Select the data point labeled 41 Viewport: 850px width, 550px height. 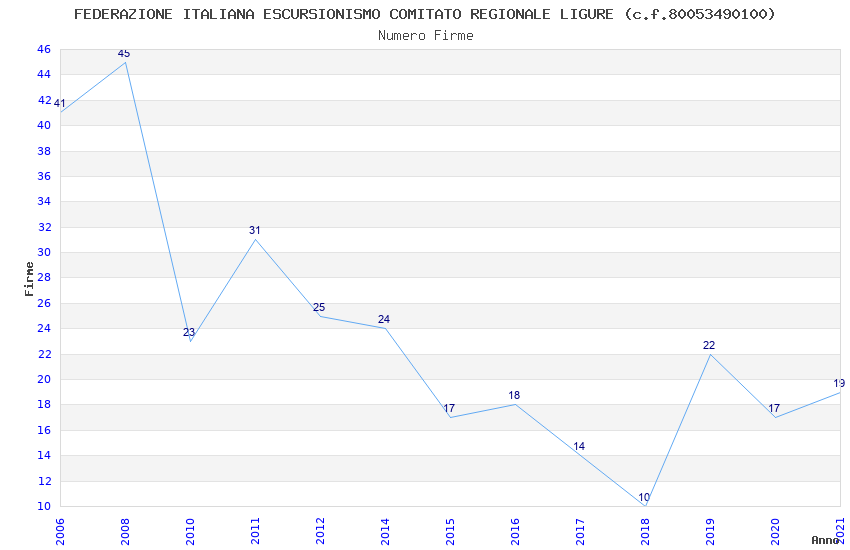pos(60,103)
